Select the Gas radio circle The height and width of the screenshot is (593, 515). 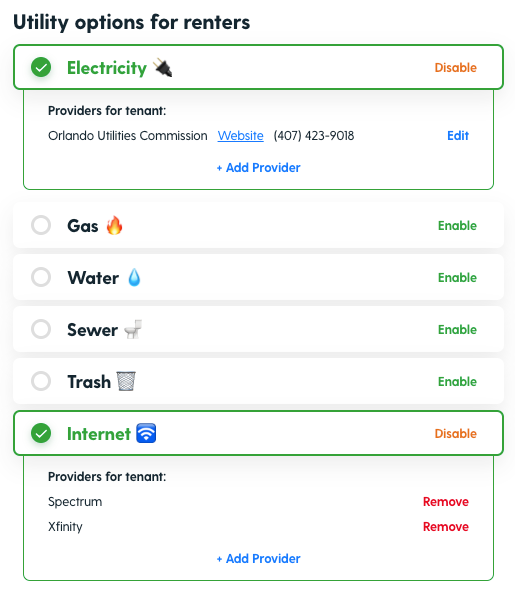[41, 225]
